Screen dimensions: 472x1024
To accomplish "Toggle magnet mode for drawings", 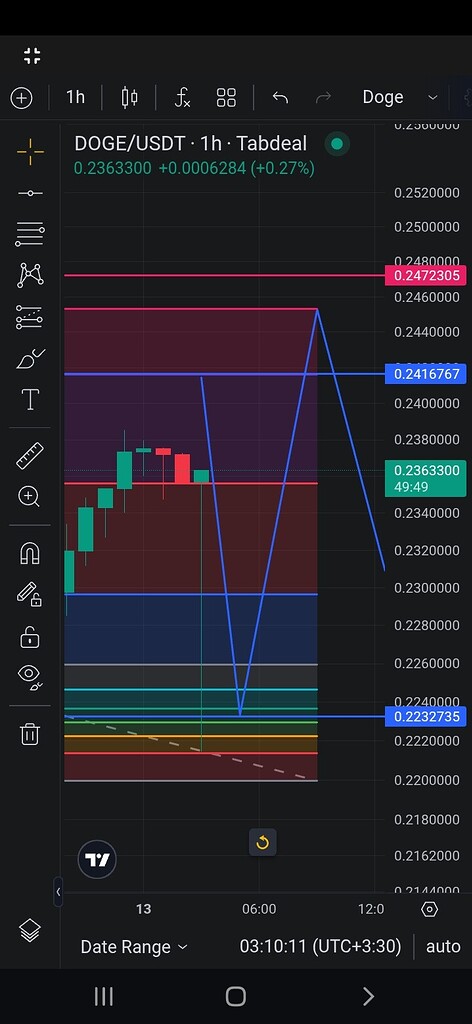I will [x=30, y=553].
